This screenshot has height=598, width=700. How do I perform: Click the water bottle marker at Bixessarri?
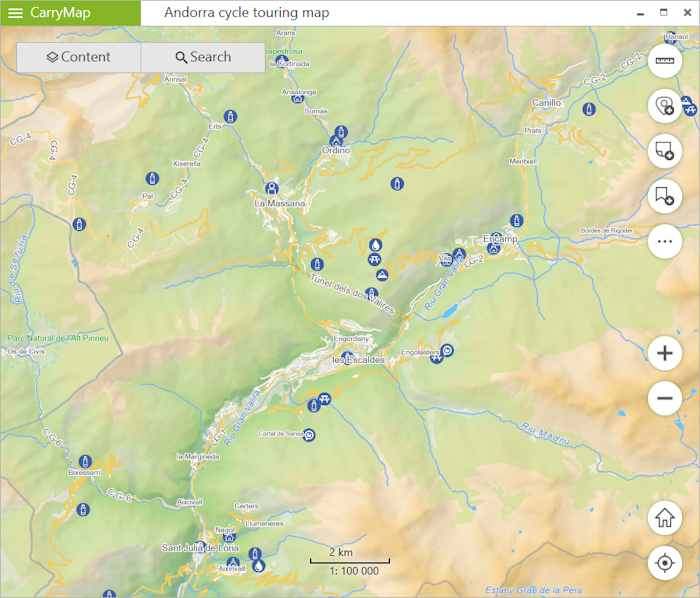click(x=85, y=460)
